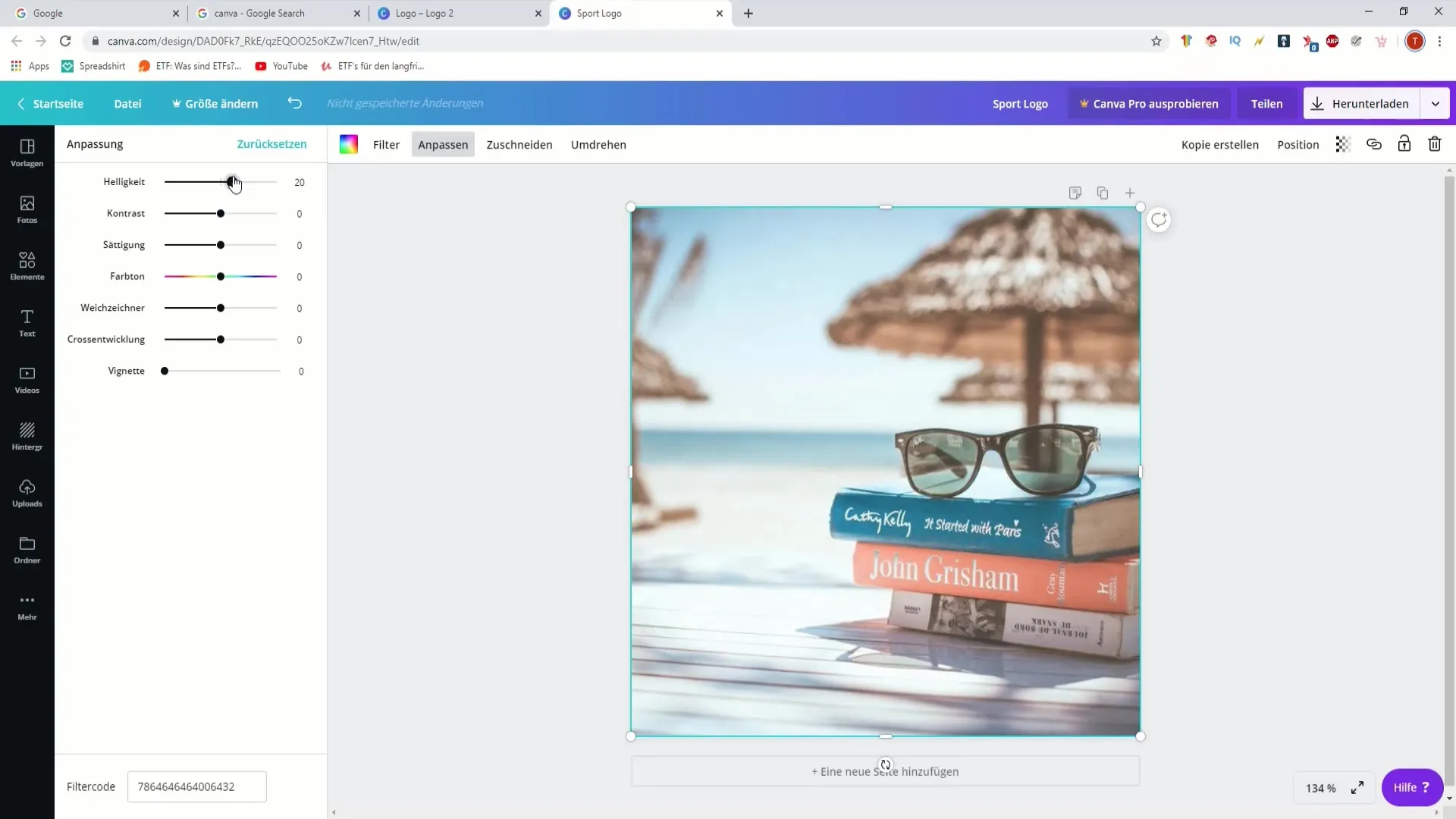The image size is (1456, 819).
Task: Open the Videos sidebar panel
Action: click(x=27, y=380)
